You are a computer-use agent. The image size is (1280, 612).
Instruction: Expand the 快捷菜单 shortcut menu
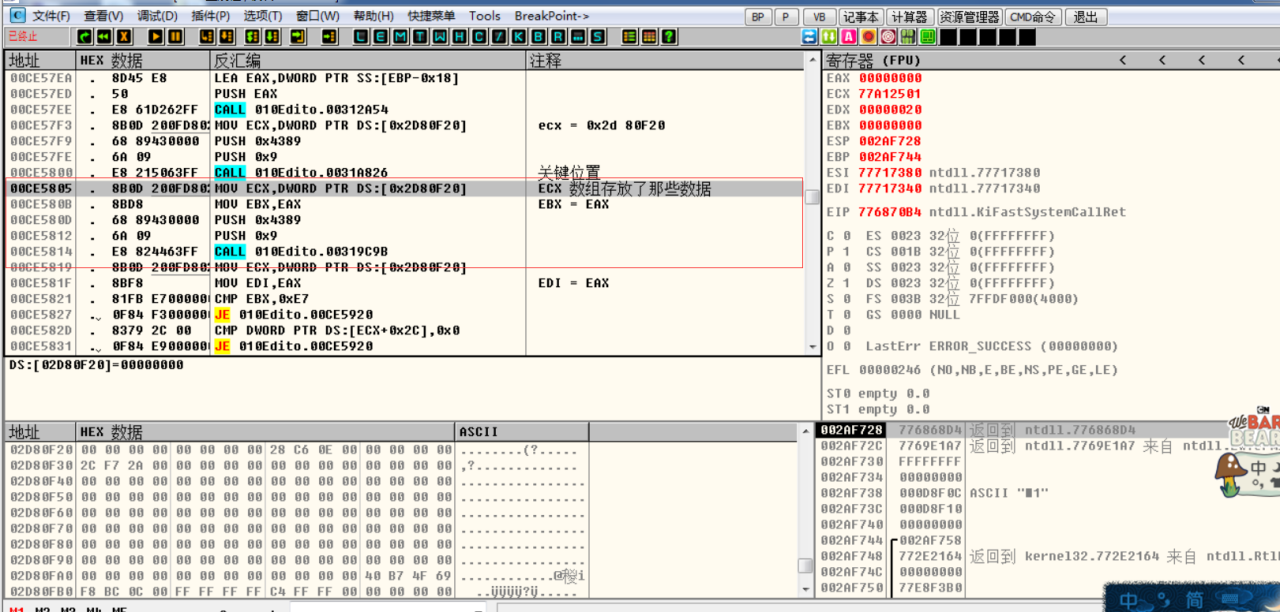431,16
